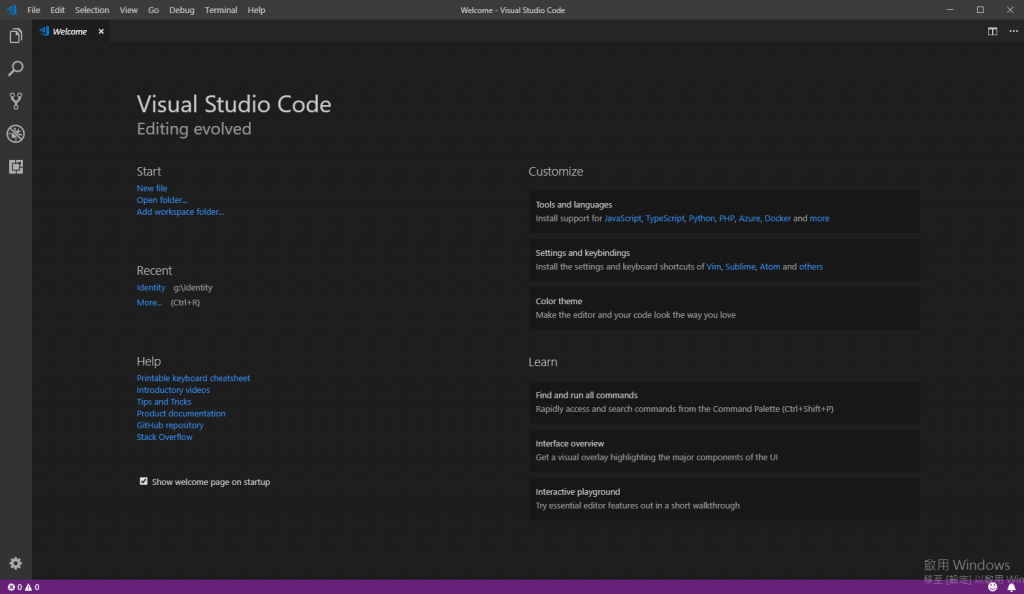1024x594 pixels.
Task: Open the Terminal menu
Action: pyautogui.click(x=221, y=10)
